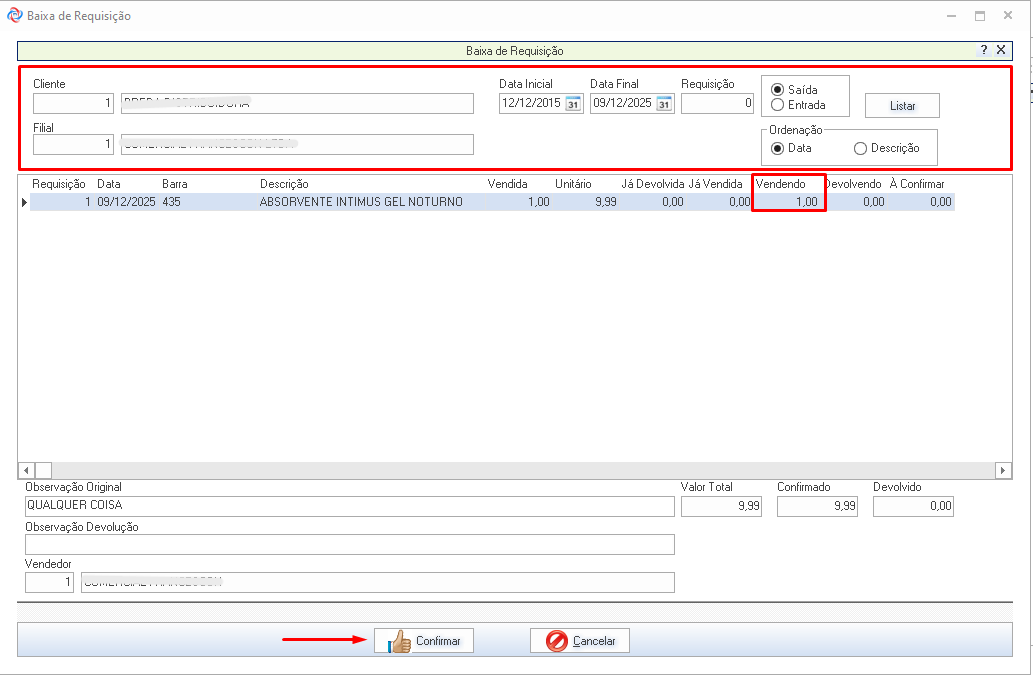This screenshot has width=1033, height=675.
Task: Click the Observação Devolução text field
Action: point(349,544)
